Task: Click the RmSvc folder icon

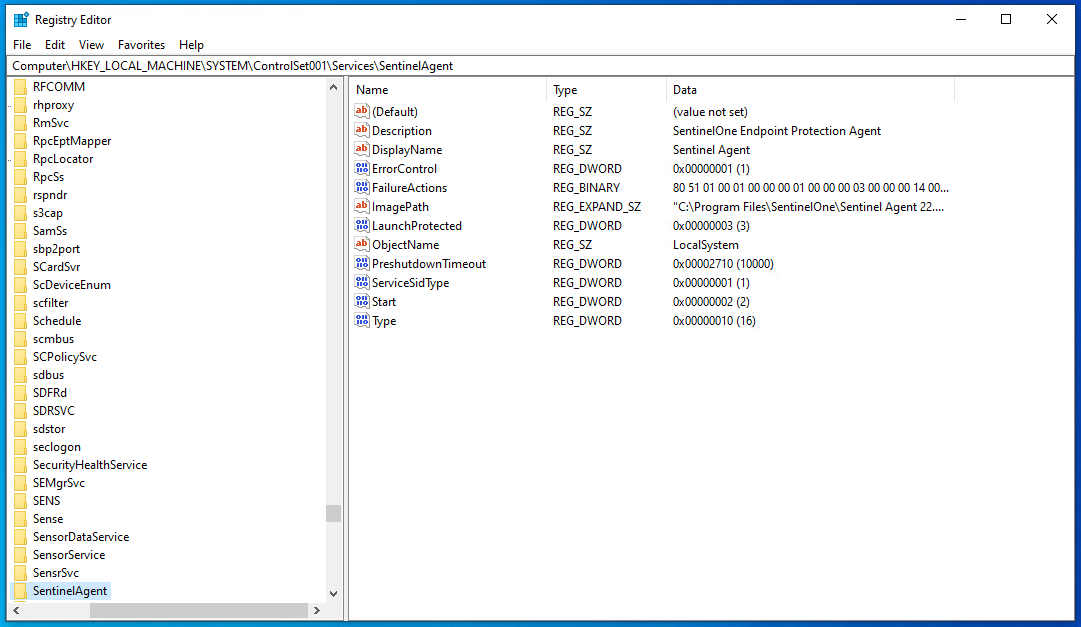Action: pyautogui.click(x=20, y=123)
